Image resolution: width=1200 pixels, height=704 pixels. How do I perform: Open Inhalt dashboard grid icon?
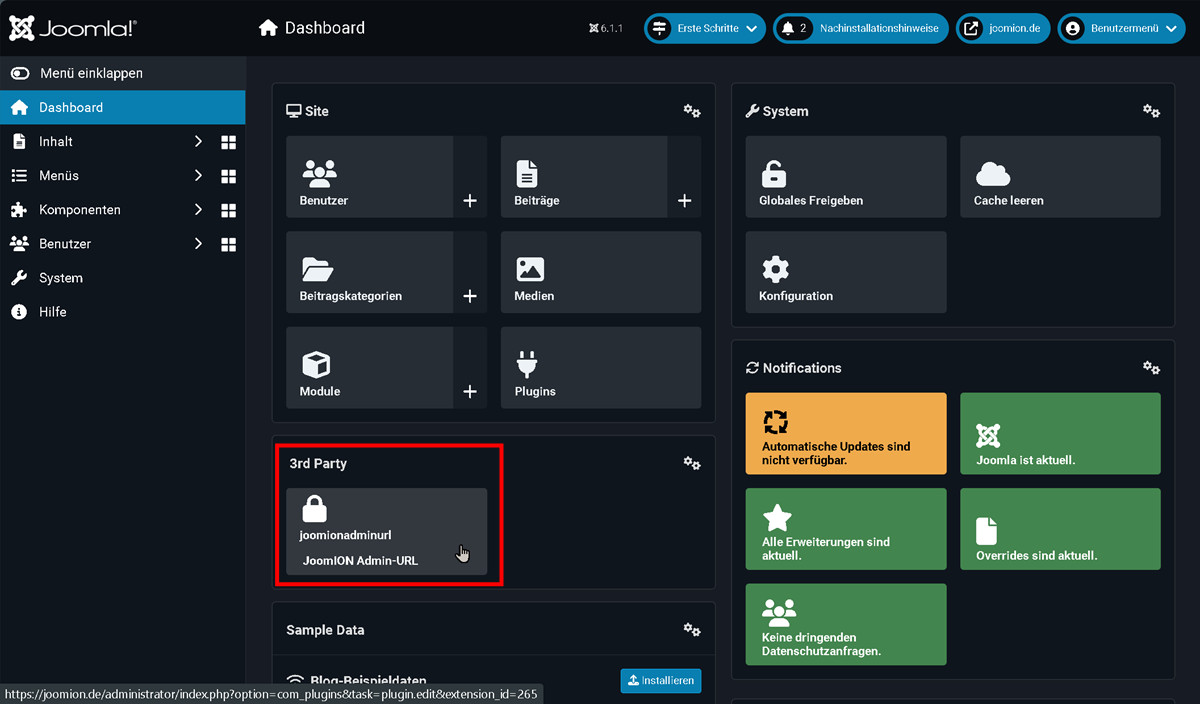228,142
